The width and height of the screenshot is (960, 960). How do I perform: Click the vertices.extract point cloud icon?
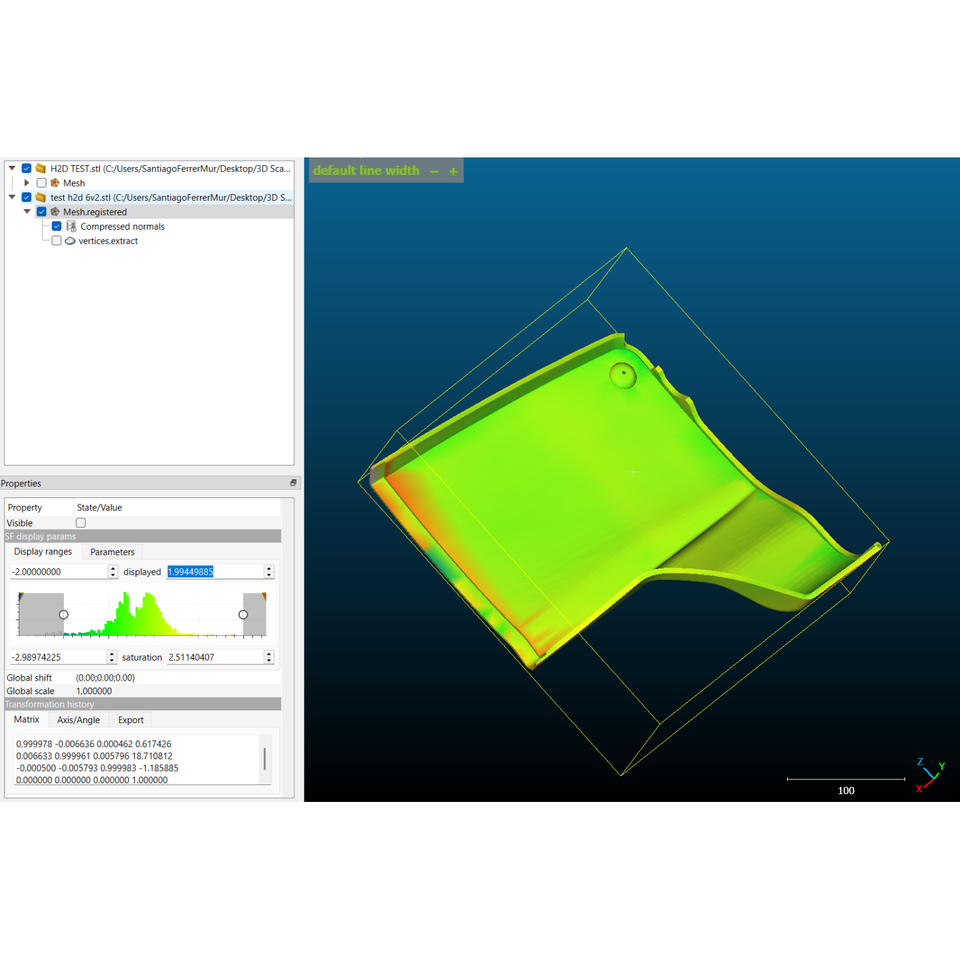(70, 241)
